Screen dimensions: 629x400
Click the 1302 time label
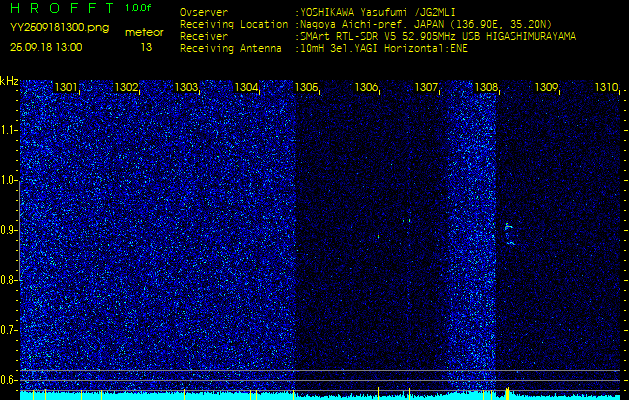(x=126, y=87)
